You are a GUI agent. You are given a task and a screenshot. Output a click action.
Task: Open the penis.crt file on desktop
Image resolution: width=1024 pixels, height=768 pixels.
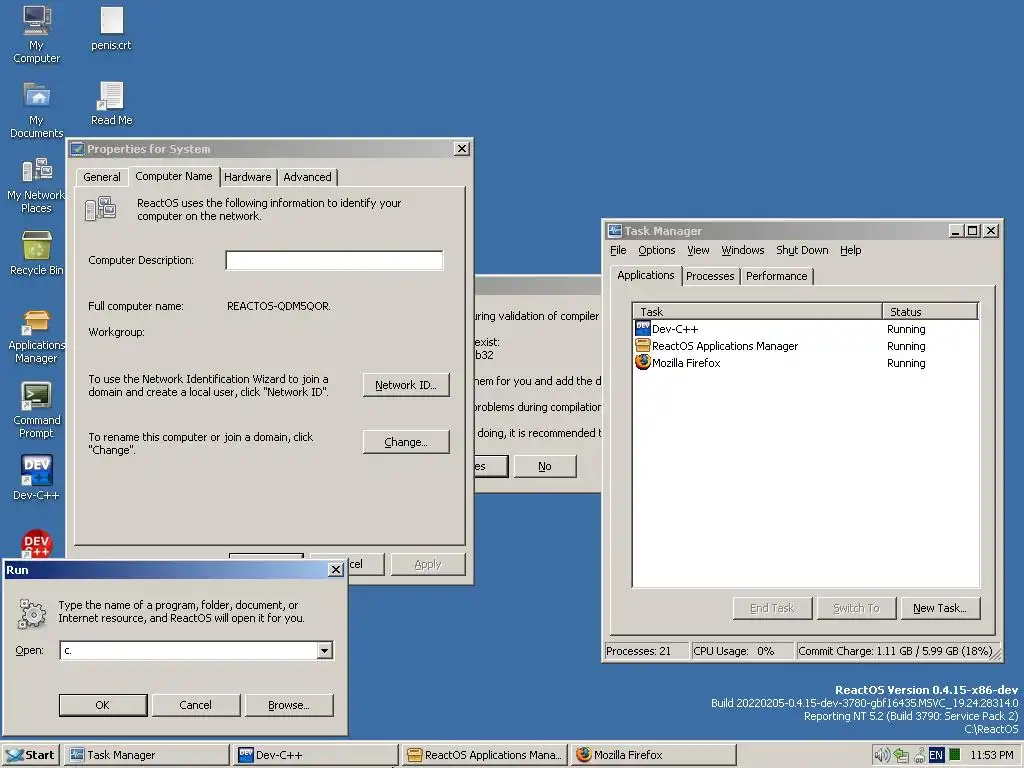coord(111,29)
